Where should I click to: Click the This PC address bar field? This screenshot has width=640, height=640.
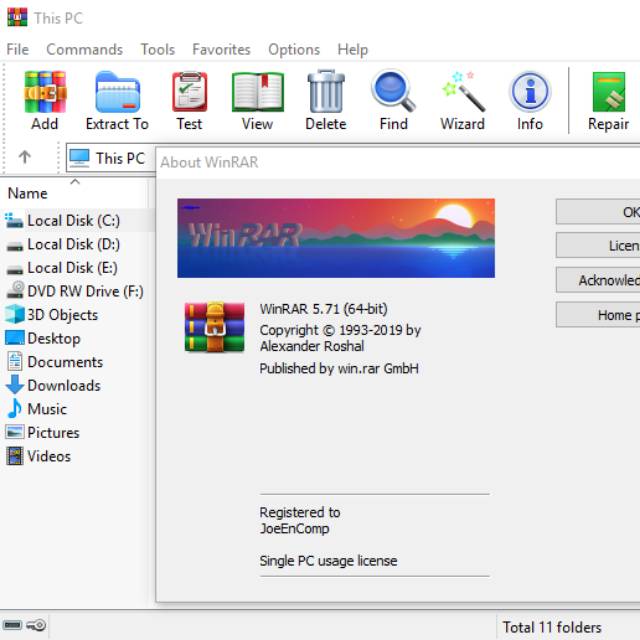pos(110,158)
